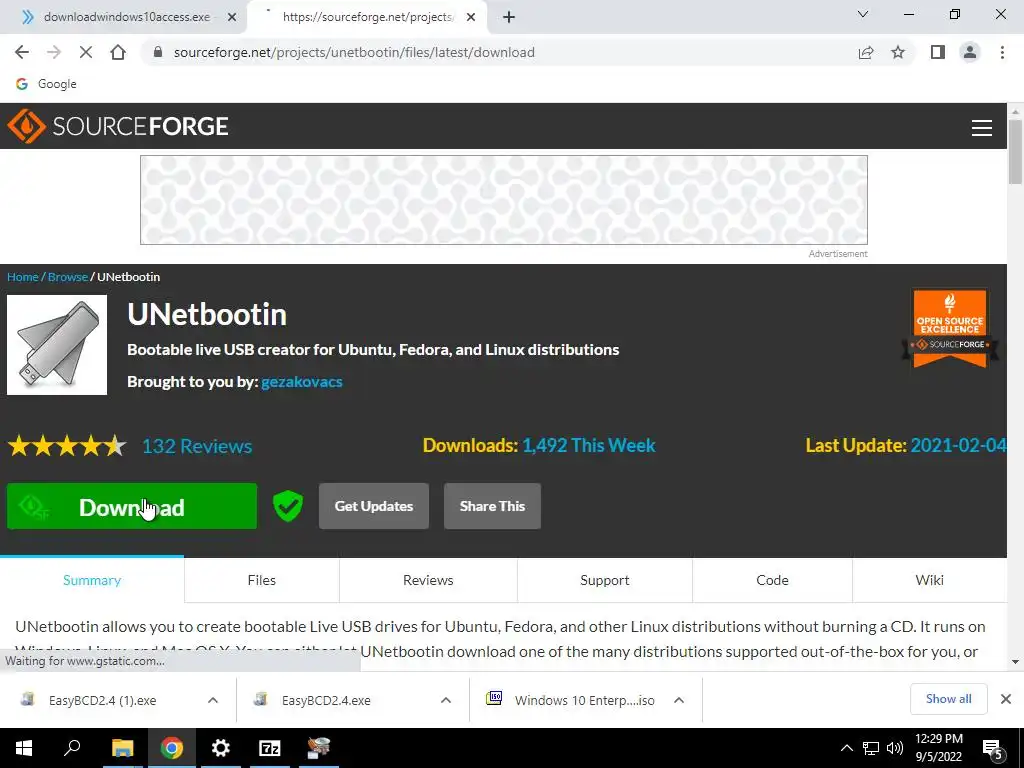Click the installer icon in taskbar
This screenshot has width=1024, height=768.
(319, 748)
